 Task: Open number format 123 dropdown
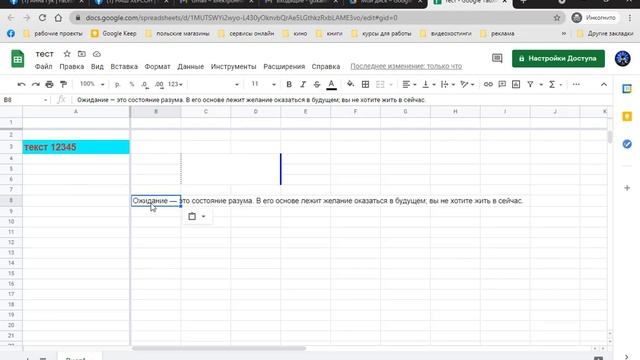pyautogui.click(x=175, y=84)
